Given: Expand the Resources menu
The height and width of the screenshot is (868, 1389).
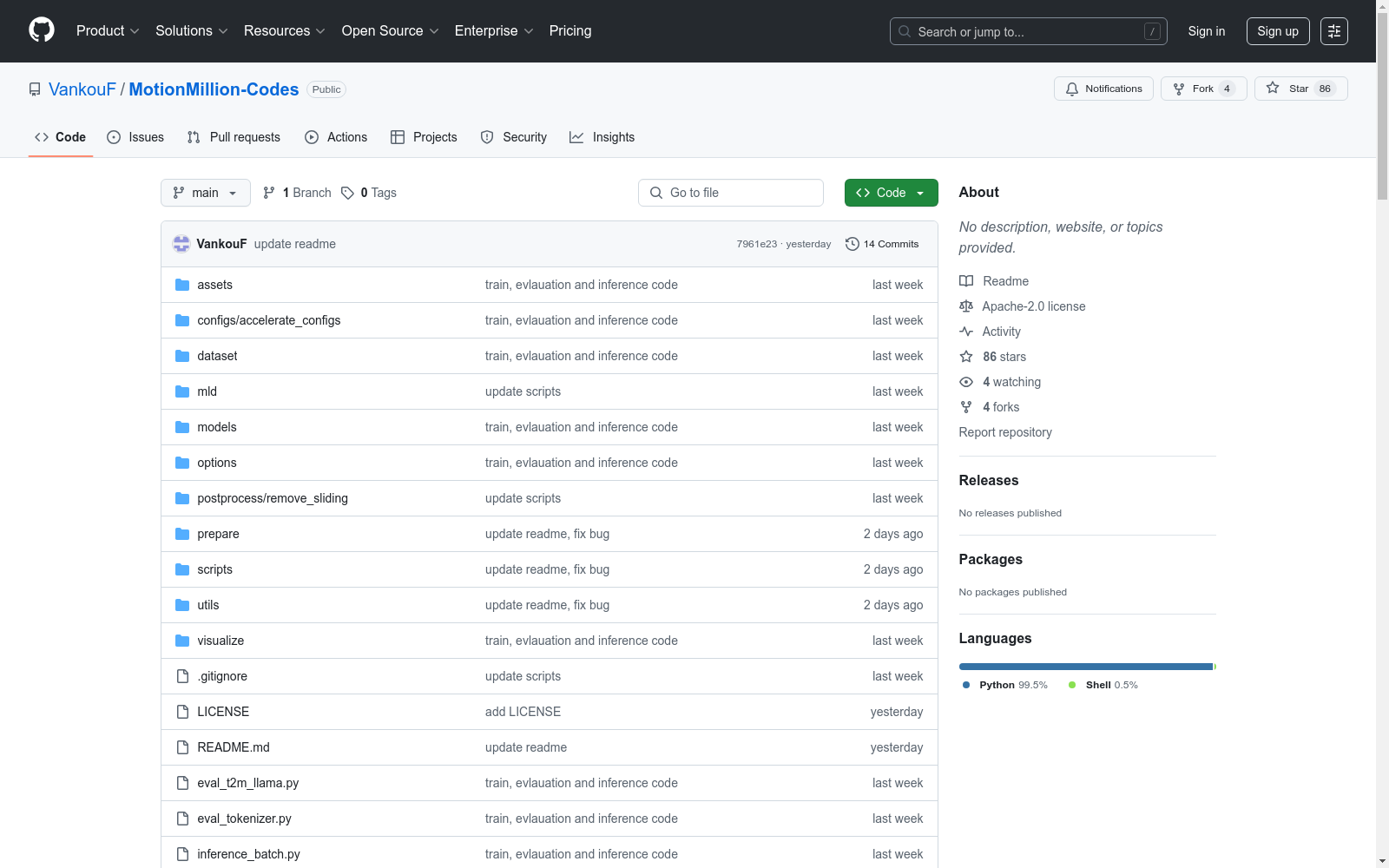Looking at the screenshot, I should (x=285, y=30).
